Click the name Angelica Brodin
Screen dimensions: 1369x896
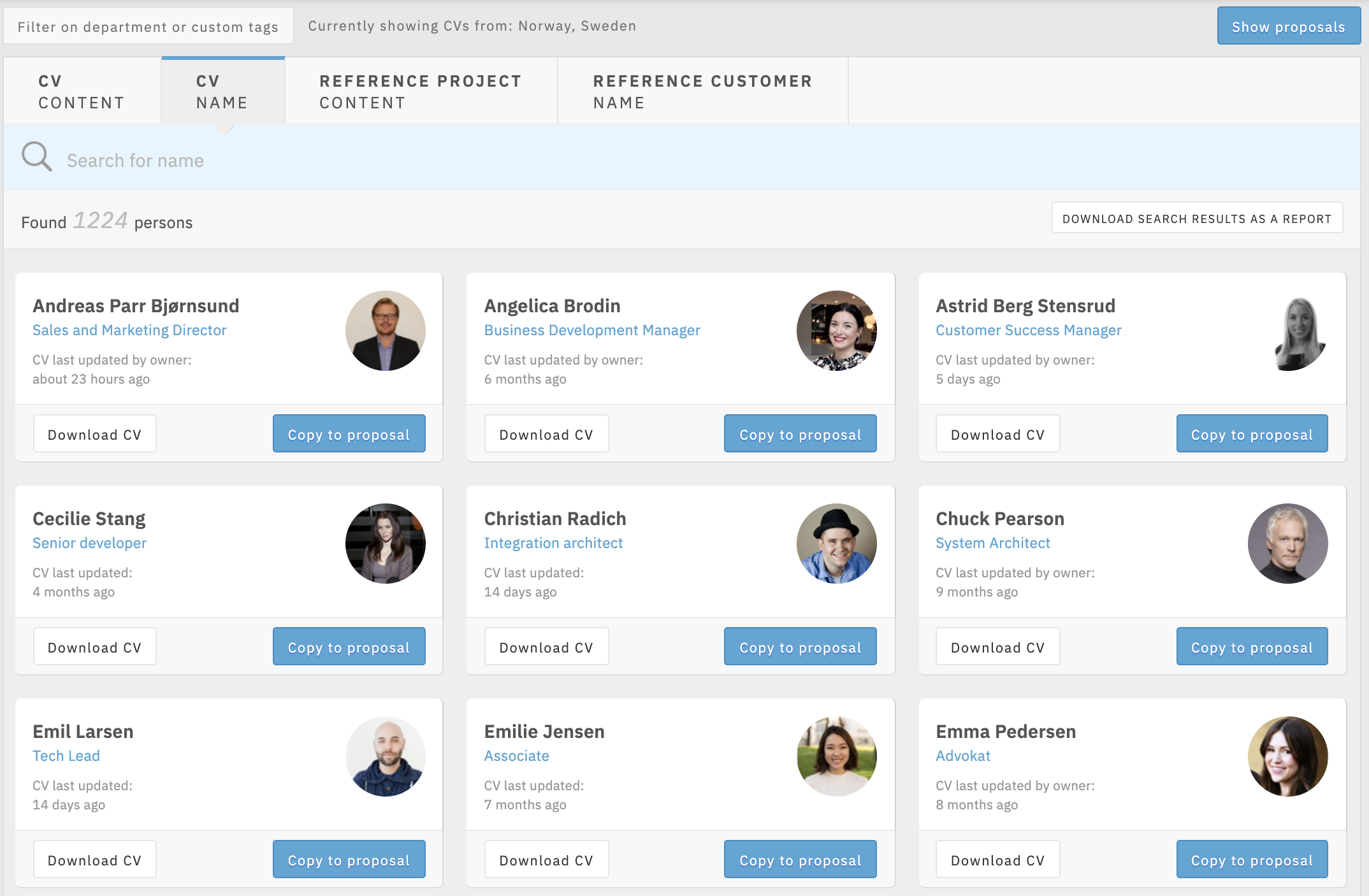(x=552, y=306)
